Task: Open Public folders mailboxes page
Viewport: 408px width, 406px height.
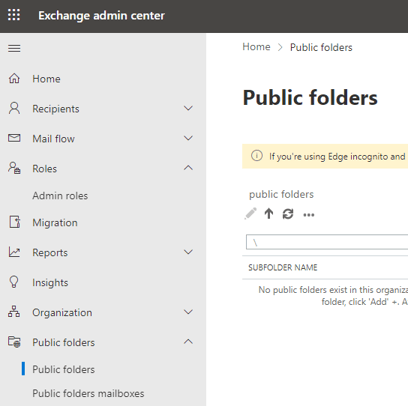Action: 88,393
